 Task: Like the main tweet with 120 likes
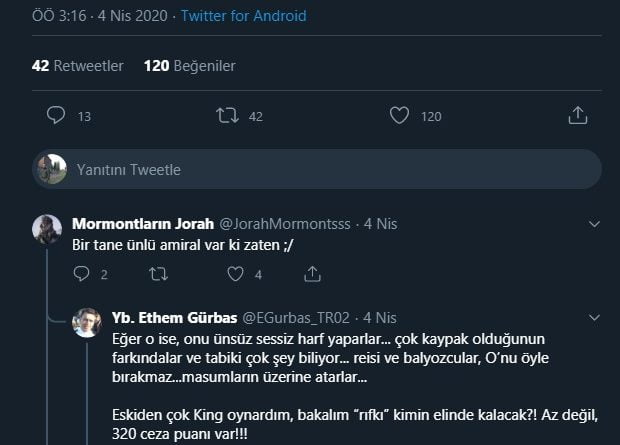coord(399,115)
